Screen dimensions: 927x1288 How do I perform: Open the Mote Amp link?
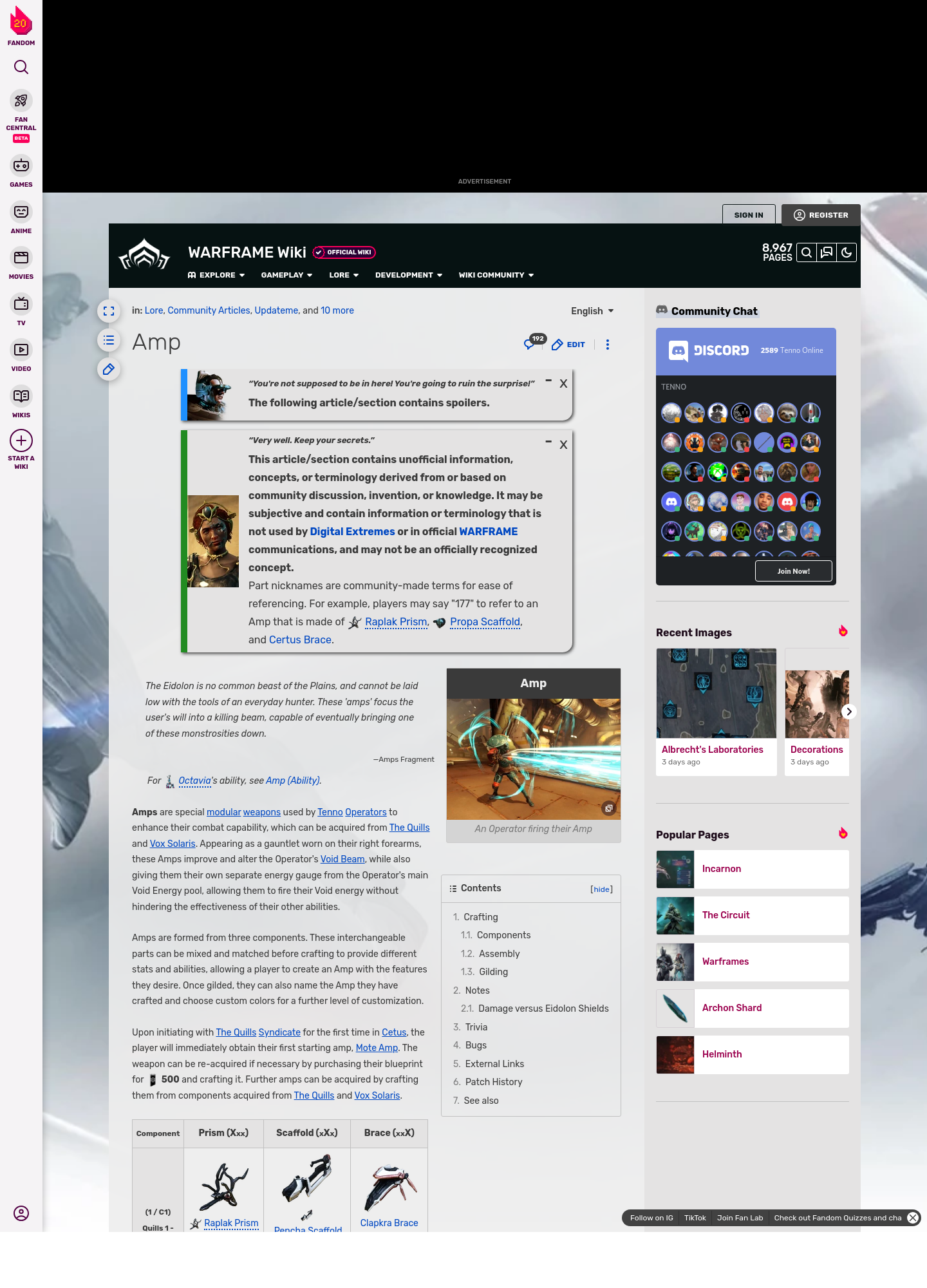click(377, 1048)
